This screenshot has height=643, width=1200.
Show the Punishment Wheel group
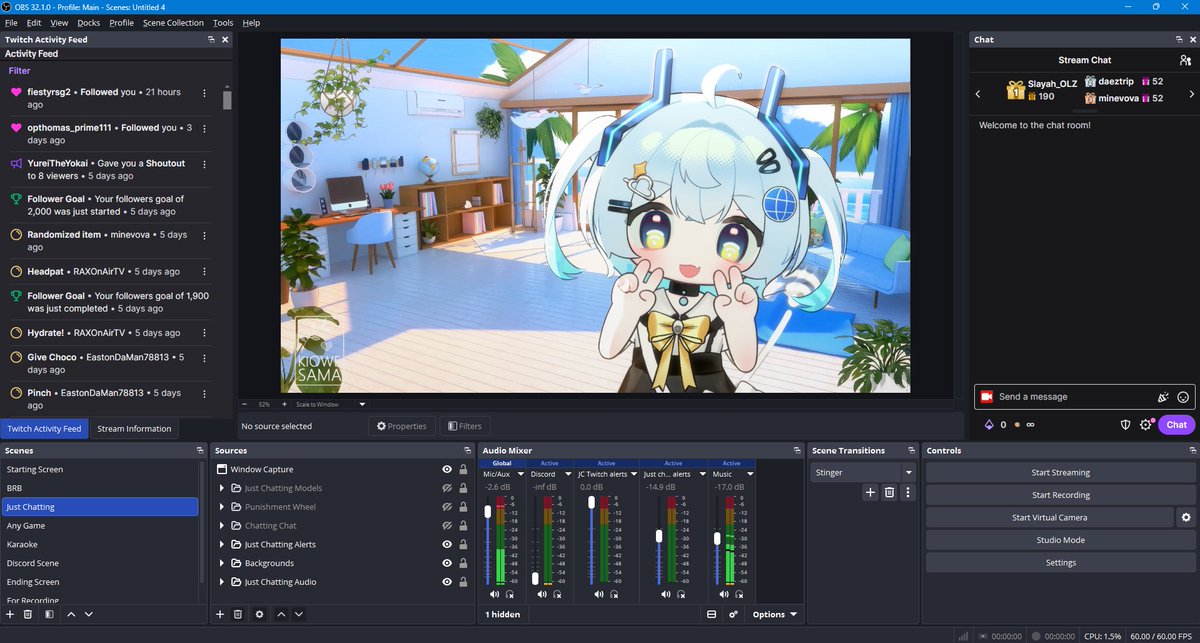447,507
